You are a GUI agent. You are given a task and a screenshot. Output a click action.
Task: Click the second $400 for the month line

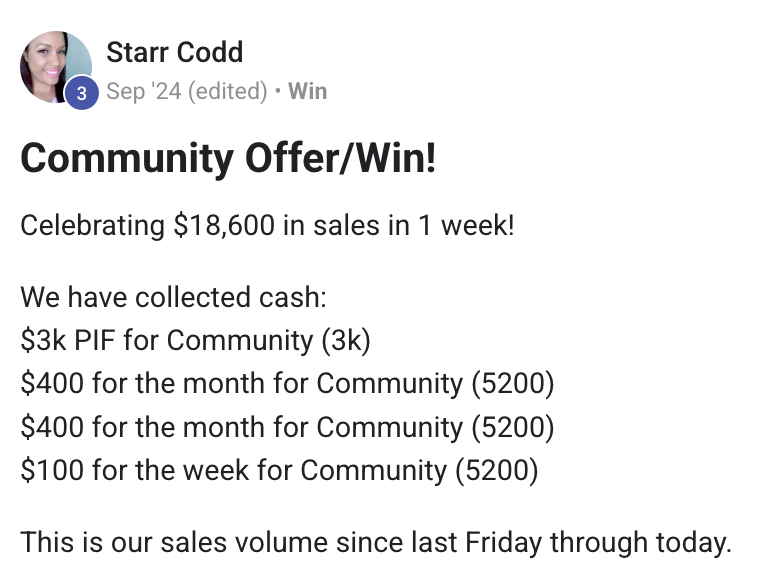click(x=241, y=427)
